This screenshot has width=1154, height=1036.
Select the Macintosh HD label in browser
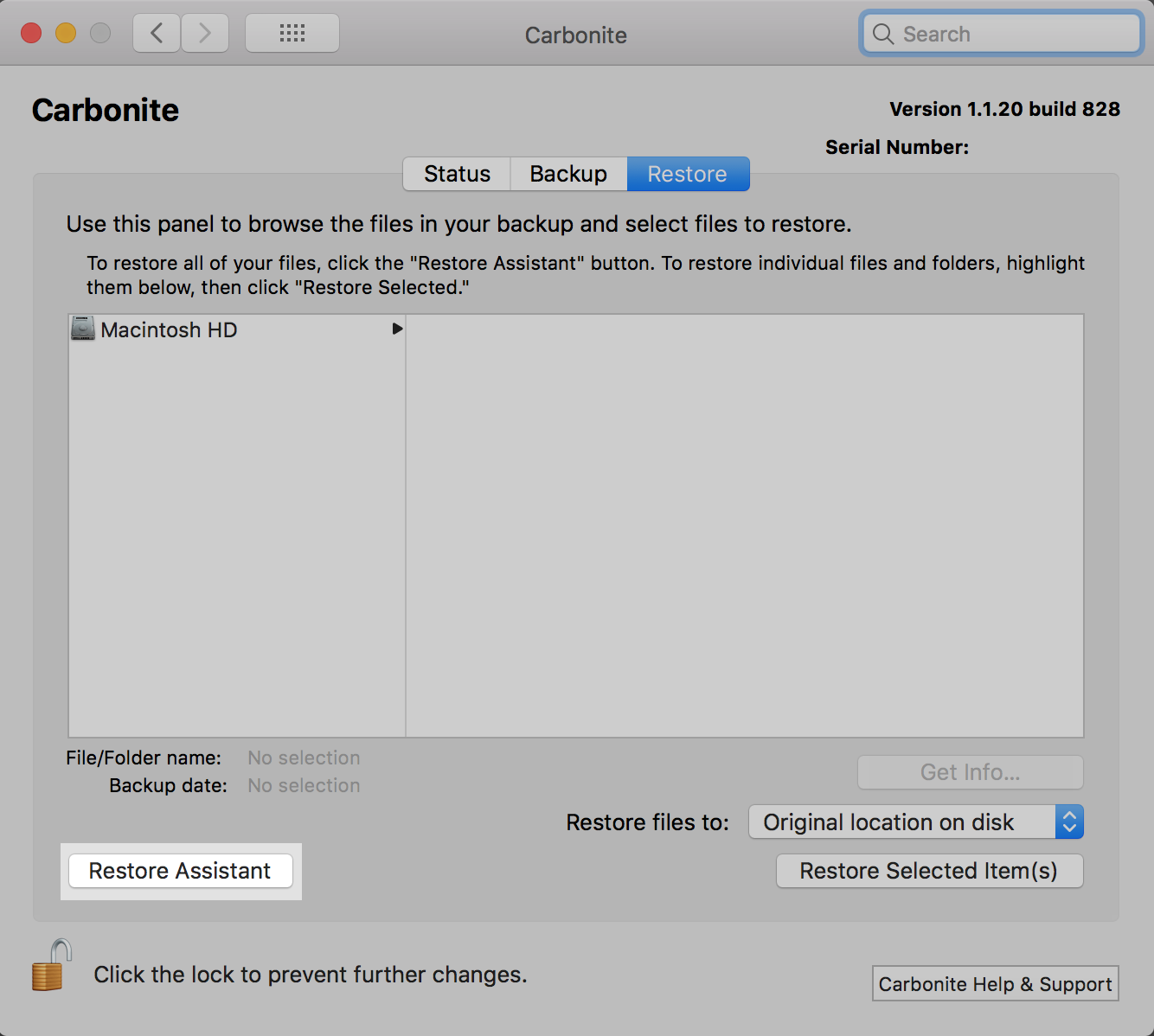pyautogui.click(x=169, y=330)
